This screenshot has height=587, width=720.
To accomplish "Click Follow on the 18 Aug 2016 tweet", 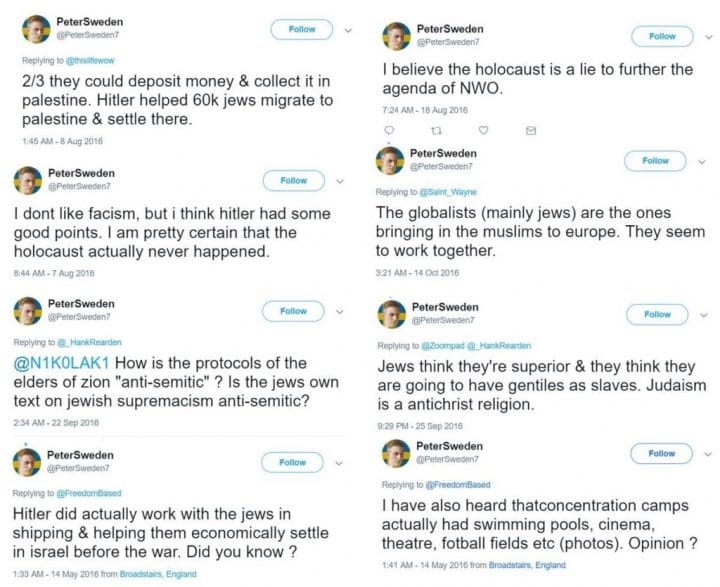I will pos(662,36).
